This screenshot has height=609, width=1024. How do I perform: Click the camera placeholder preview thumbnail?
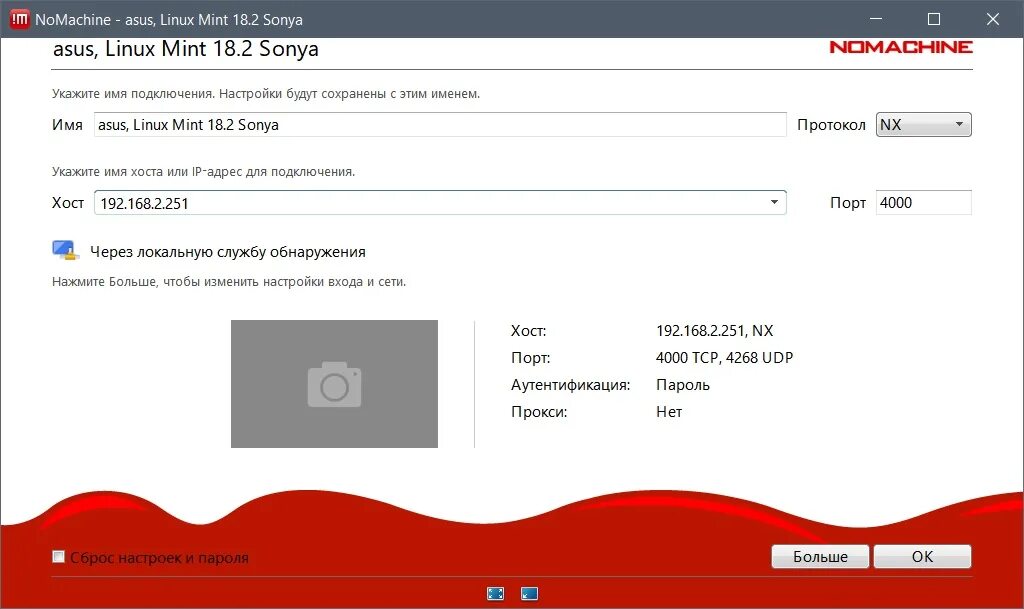pos(334,384)
